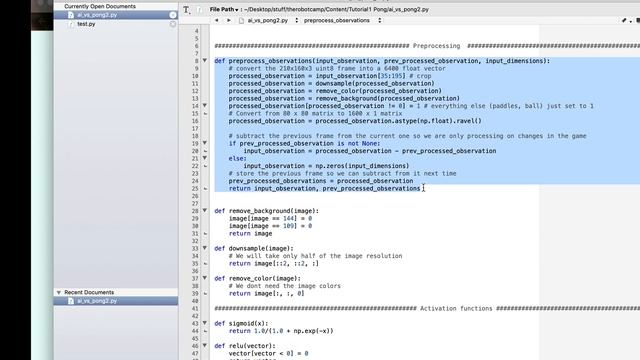The width and height of the screenshot is (640, 360).
Task: Fold downsample function at line 33
Action: (x=205, y=248)
